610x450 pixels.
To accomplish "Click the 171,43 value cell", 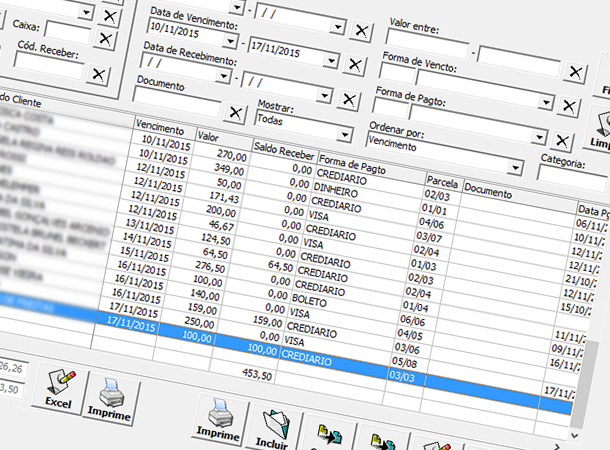I will [x=224, y=198].
